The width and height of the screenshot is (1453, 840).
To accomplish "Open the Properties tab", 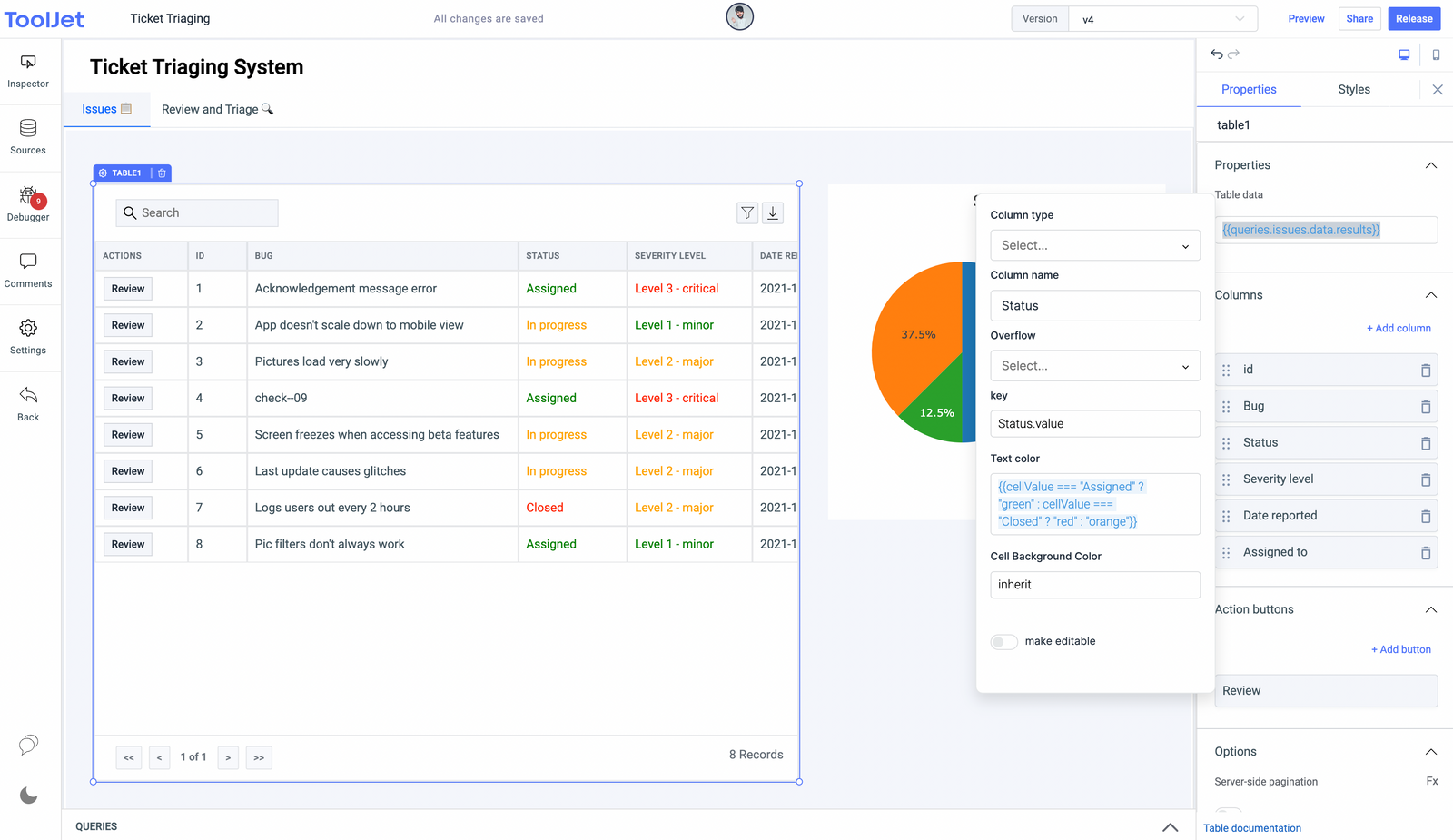I will [1249, 89].
